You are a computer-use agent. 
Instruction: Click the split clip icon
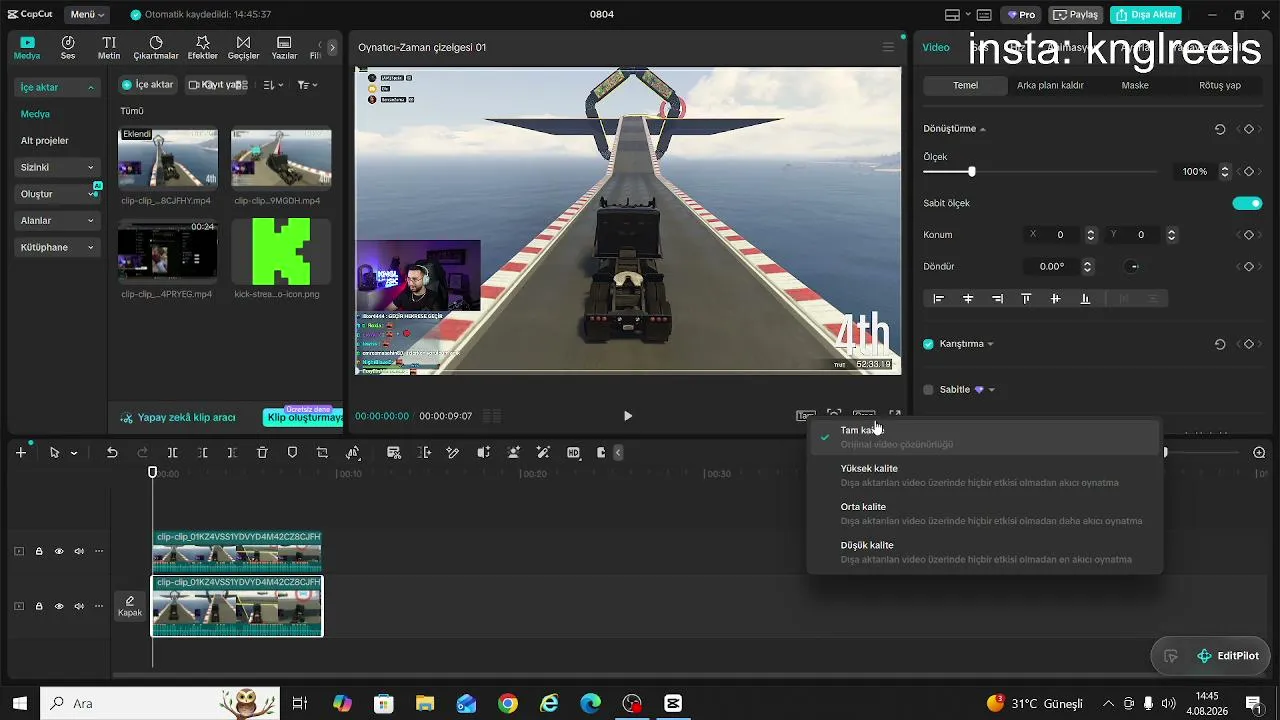pyautogui.click(x=173, y=453)
